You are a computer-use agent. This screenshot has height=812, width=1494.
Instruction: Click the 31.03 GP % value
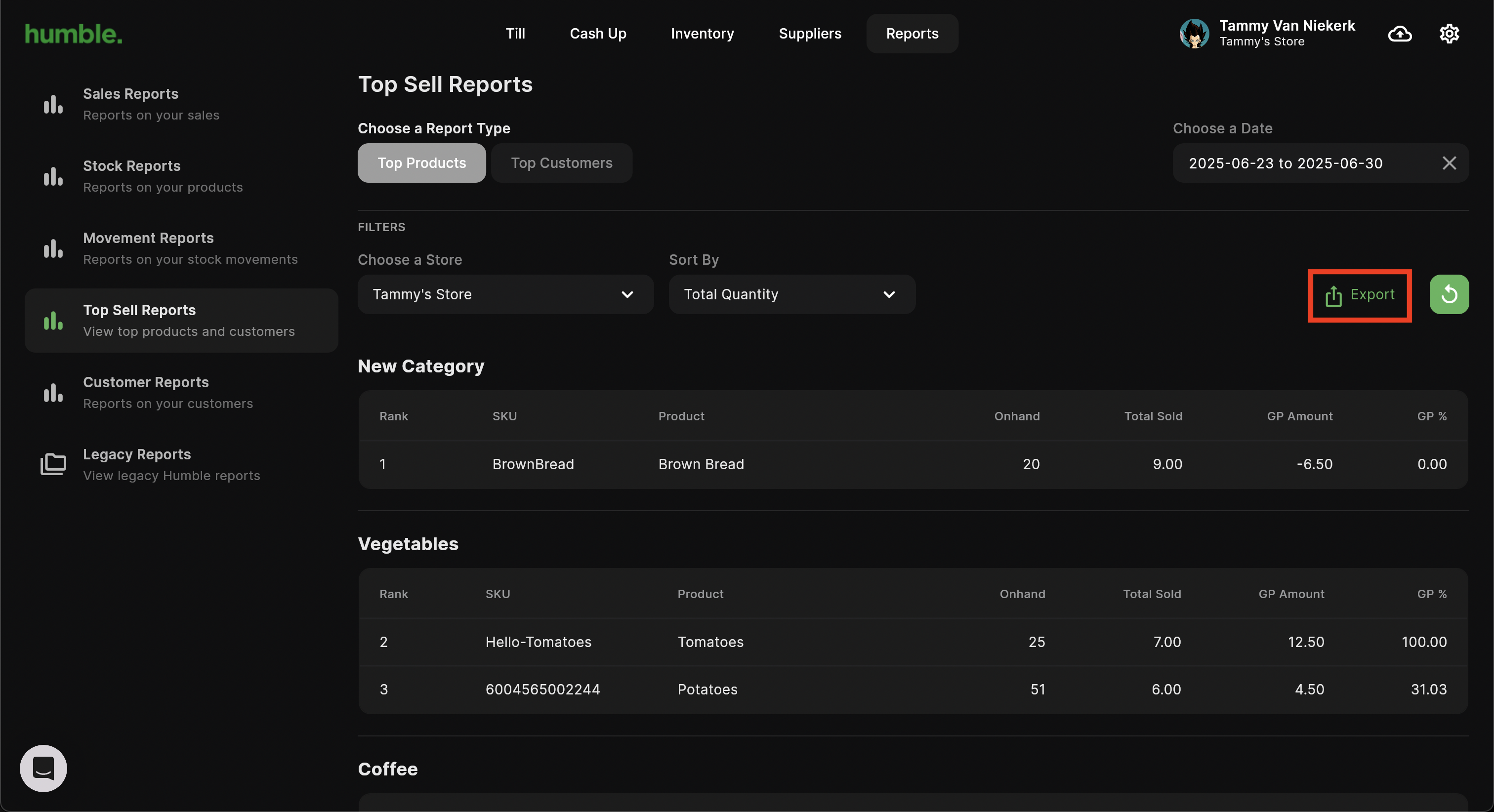pos(1428,689)
